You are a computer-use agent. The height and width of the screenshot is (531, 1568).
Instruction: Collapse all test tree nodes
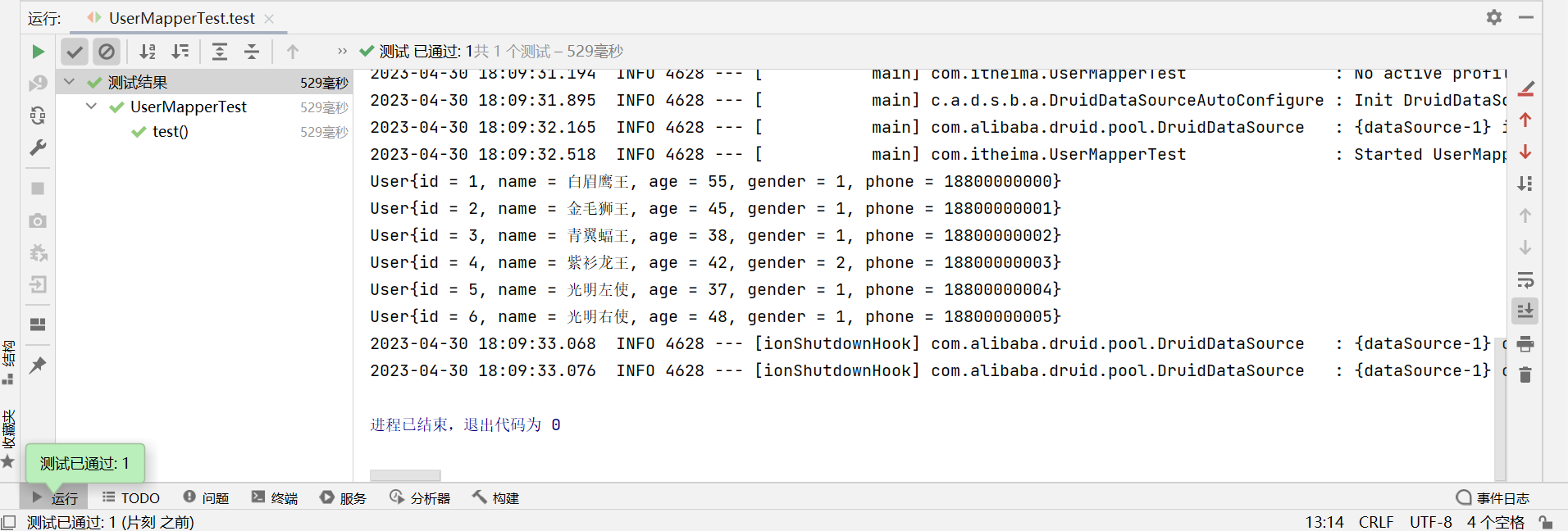tap(252, 52)
